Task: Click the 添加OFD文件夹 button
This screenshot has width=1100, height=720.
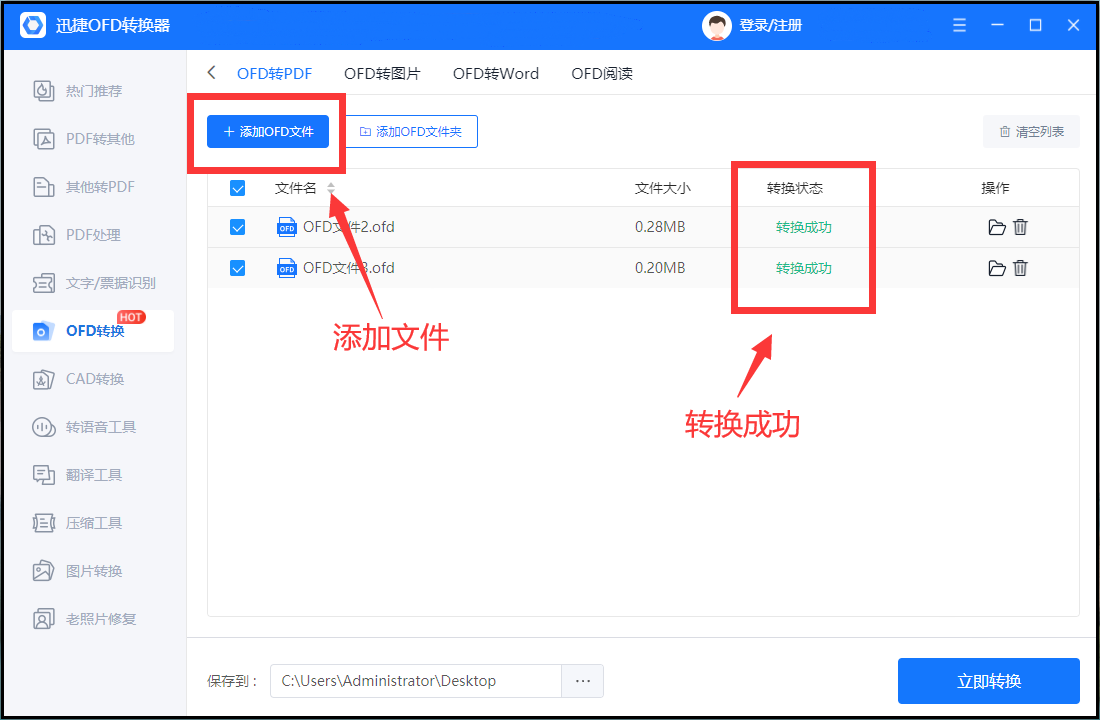Action: coord(412,131)
